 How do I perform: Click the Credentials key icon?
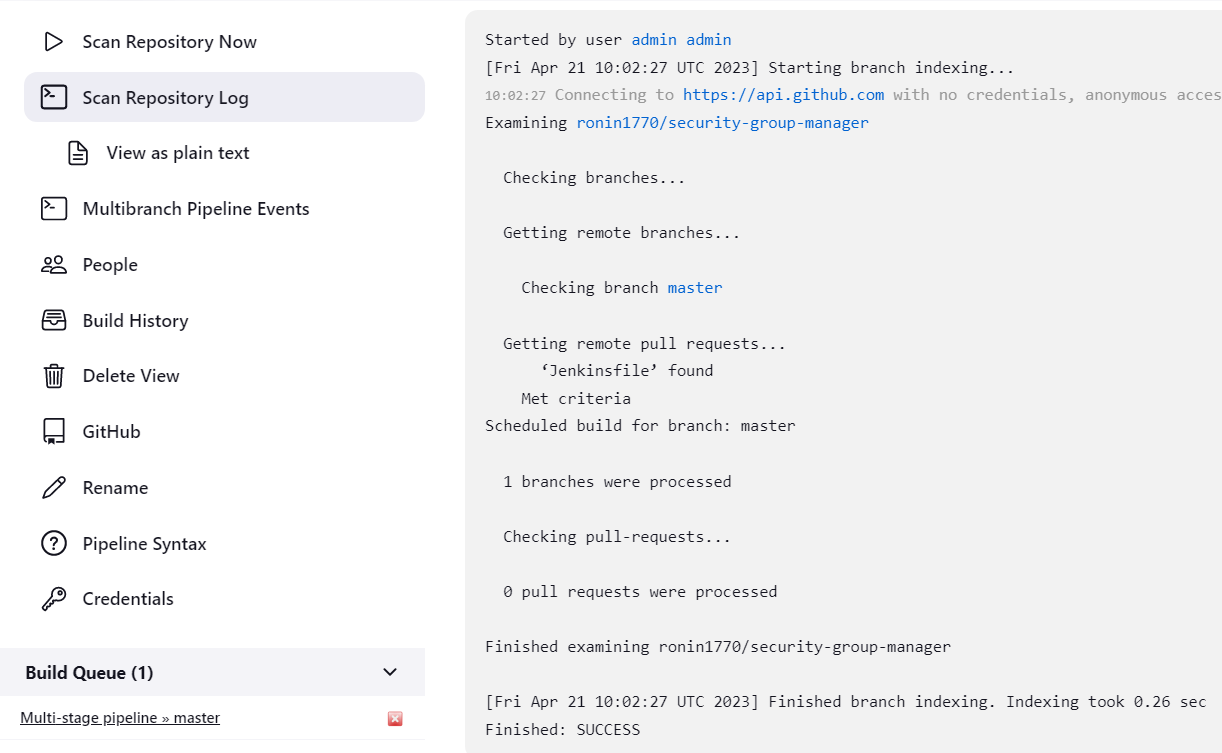point(53,599)
